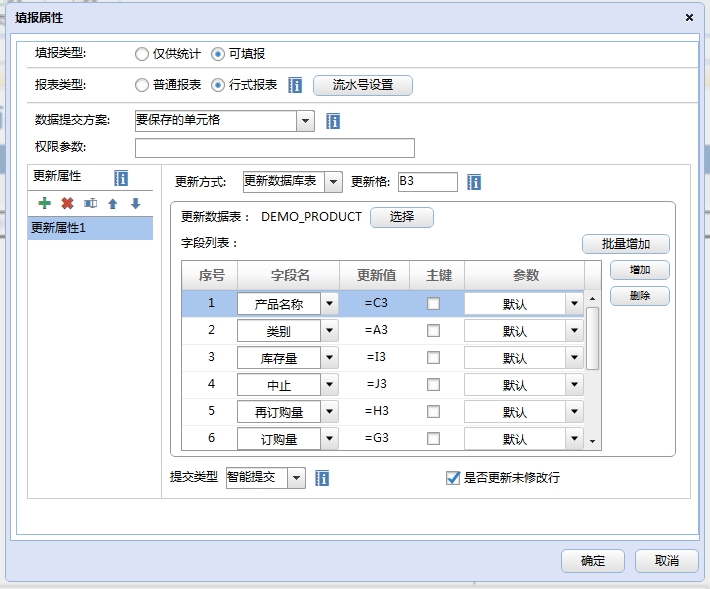
Task: Click 字段名 column header
Action: tap(289, 275)
